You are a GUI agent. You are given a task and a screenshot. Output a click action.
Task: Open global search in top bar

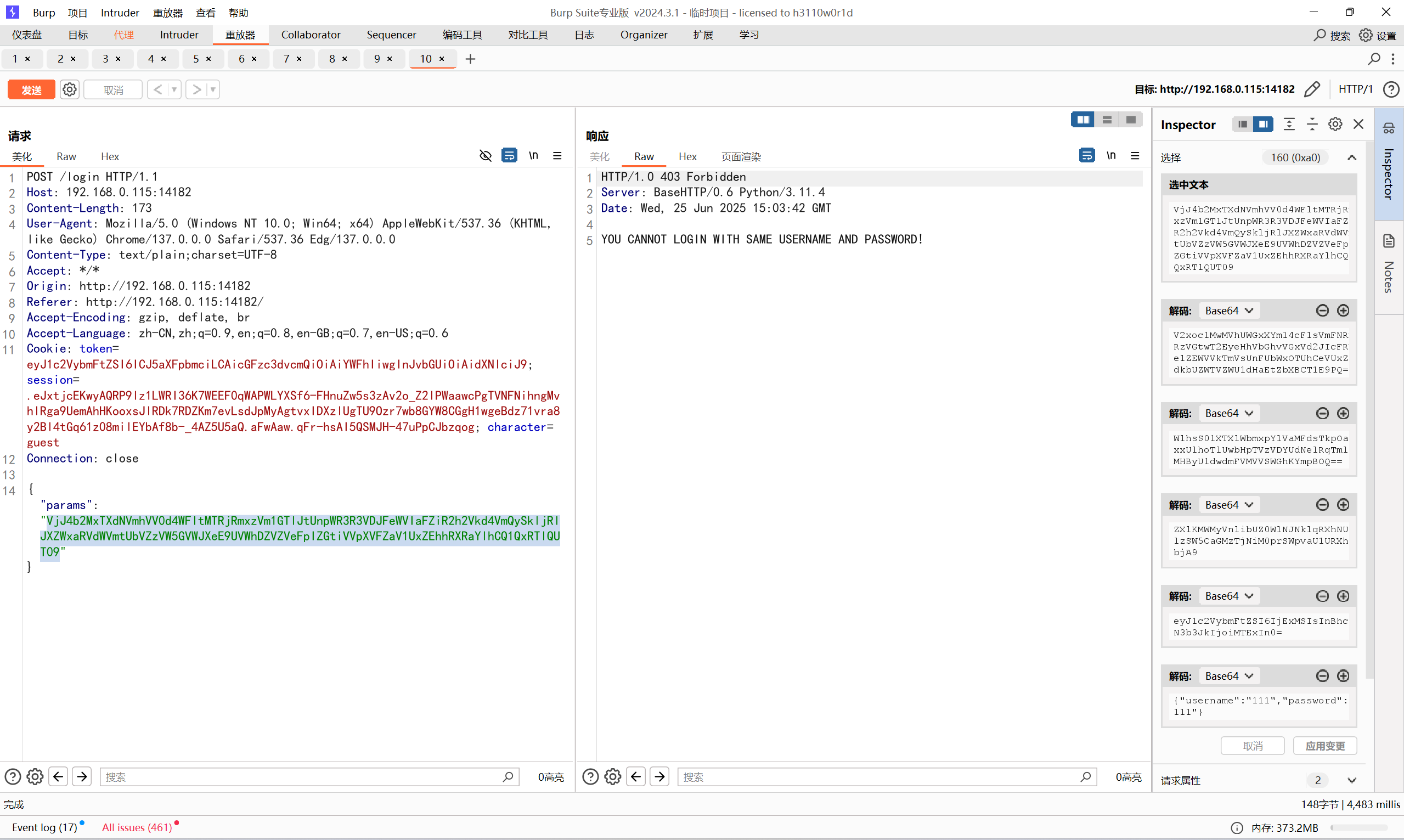(1332, 35)
